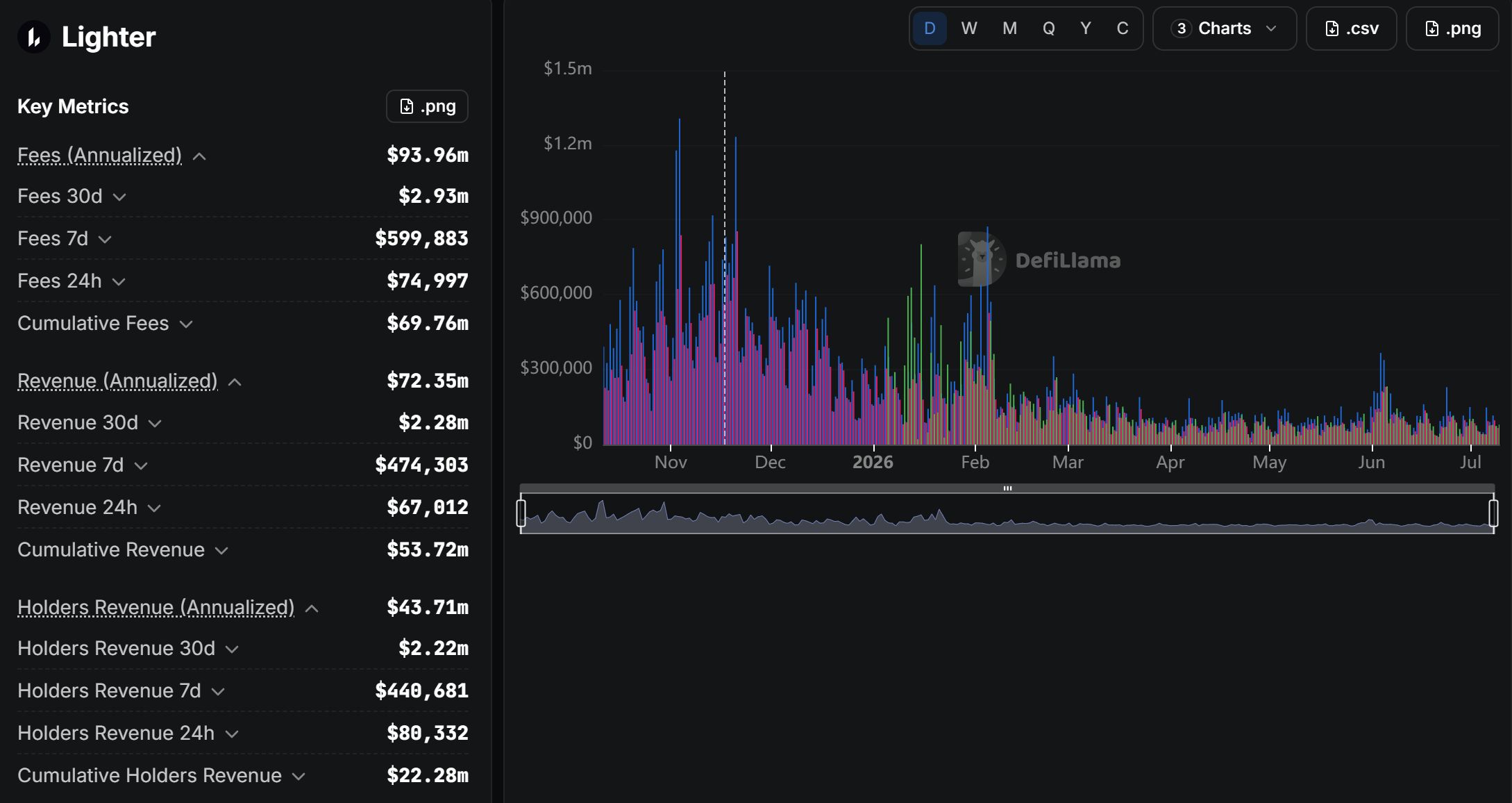Click the $2.22m Holders Revenue 30d value
The height and width of the screenshot is (803, 1512).
point(433,648)
